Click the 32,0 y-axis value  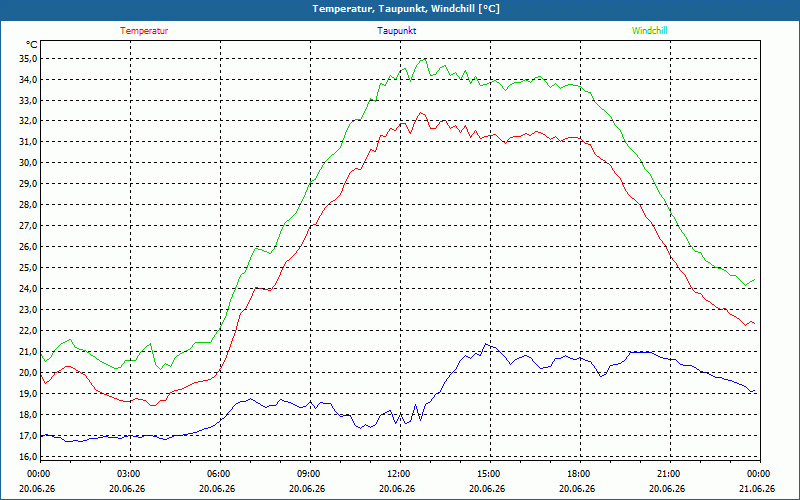[x=28, y=121]
